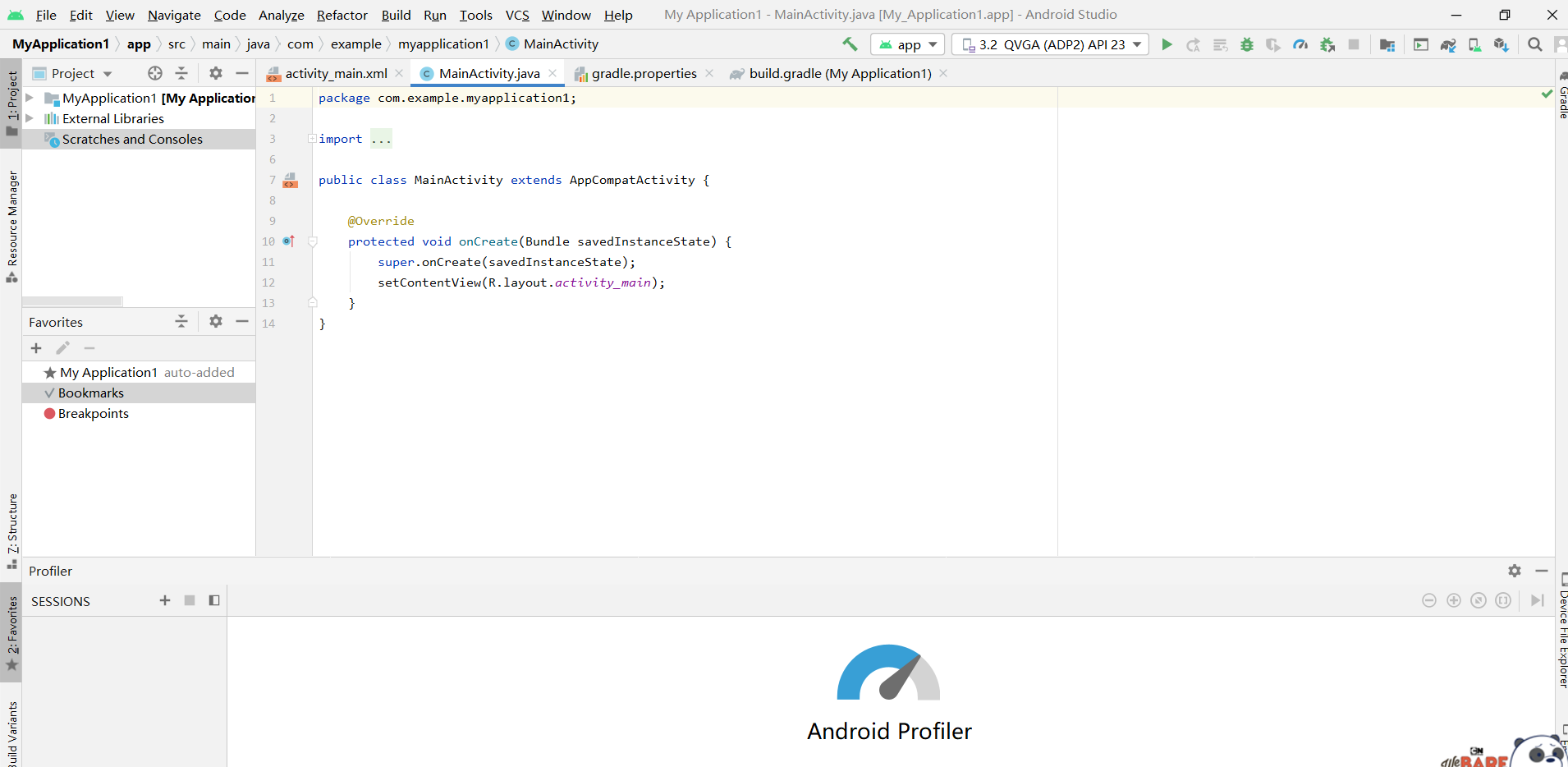
Task: Select Scratches and Consoles tree item
Action: tap(139, 139)
